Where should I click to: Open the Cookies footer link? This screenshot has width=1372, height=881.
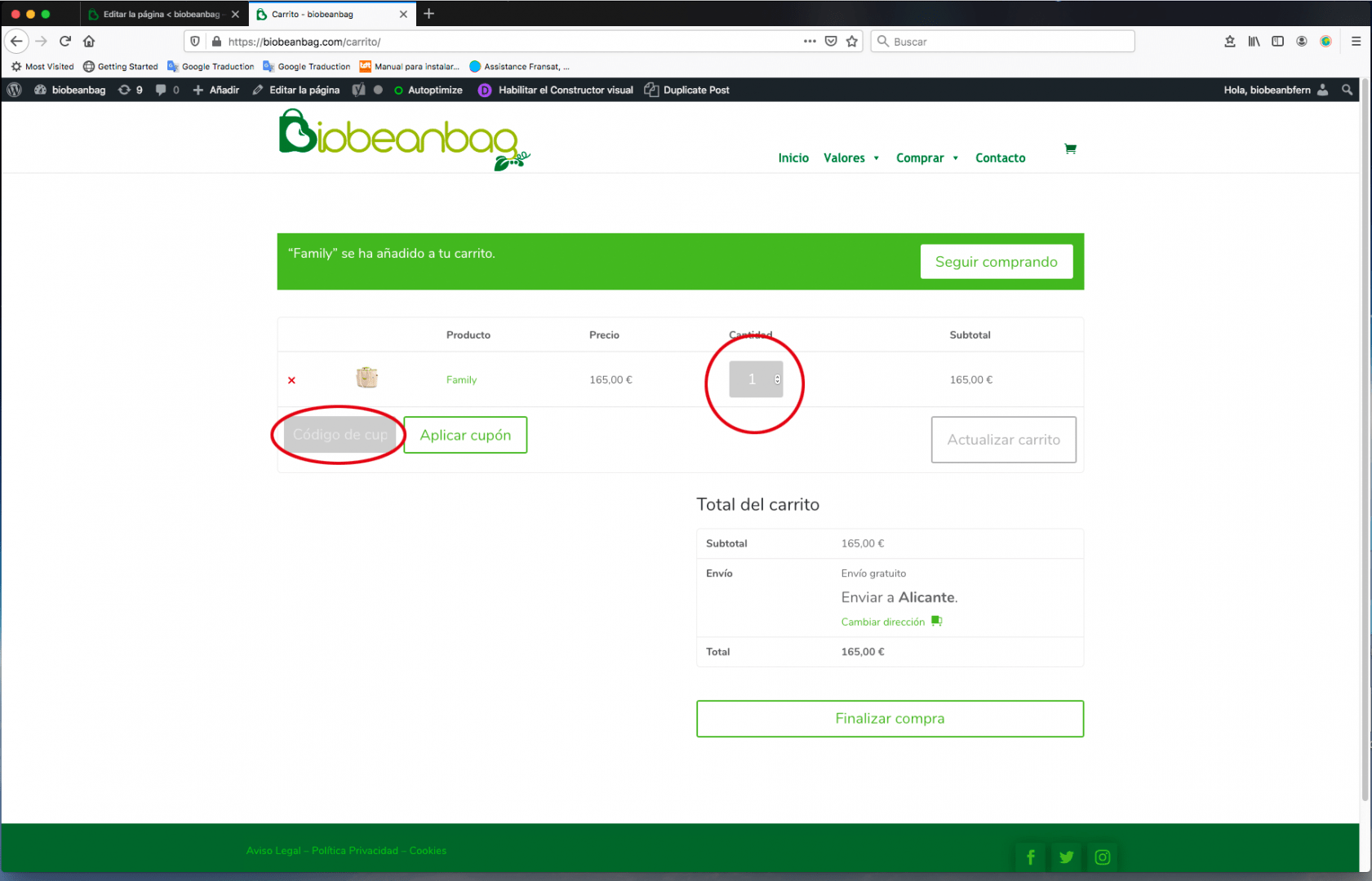tap(428, 851)
